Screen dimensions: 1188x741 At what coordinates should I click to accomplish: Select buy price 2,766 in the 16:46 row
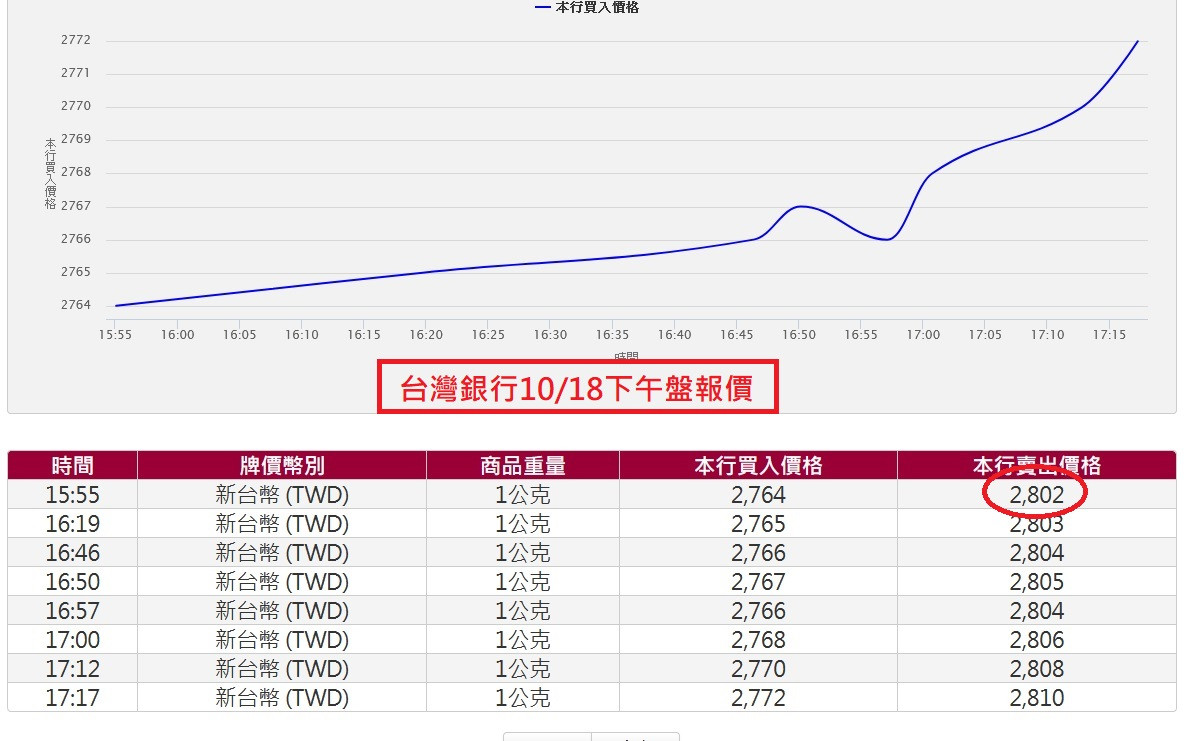click(758, 553)
